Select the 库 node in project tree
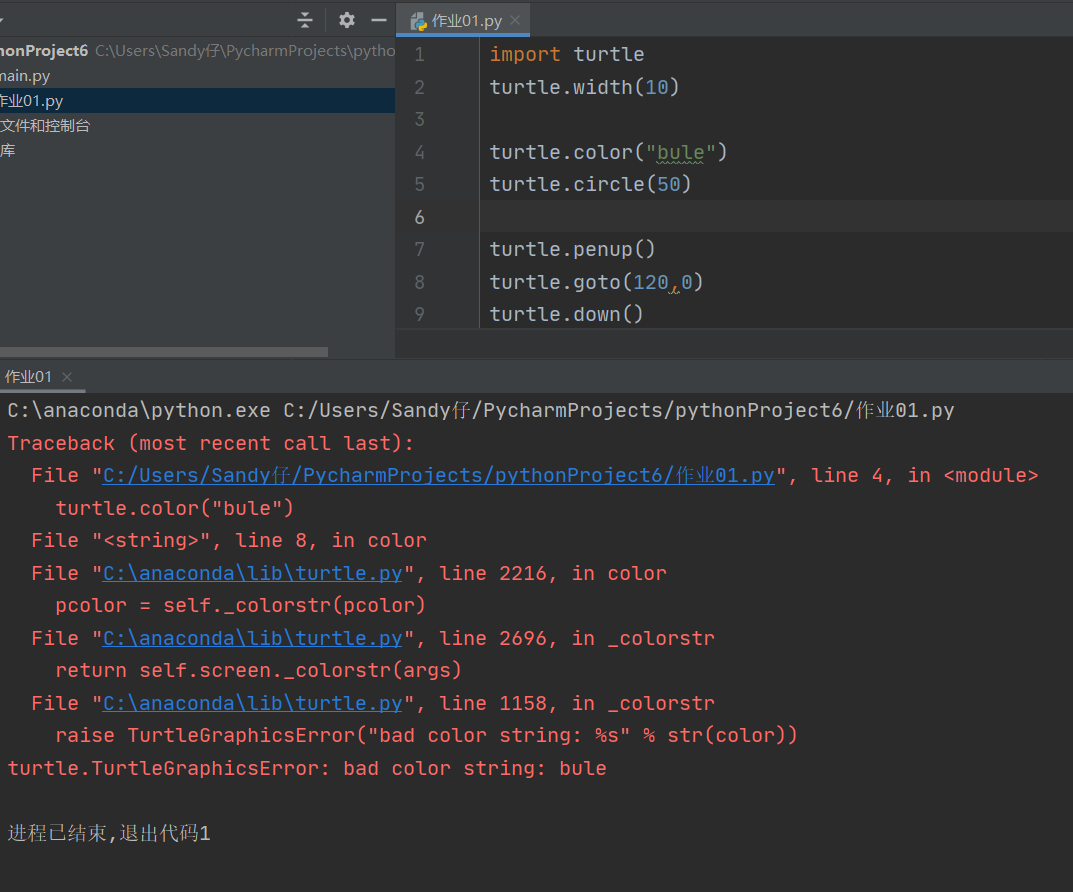1073x892 pixels. 8,150
